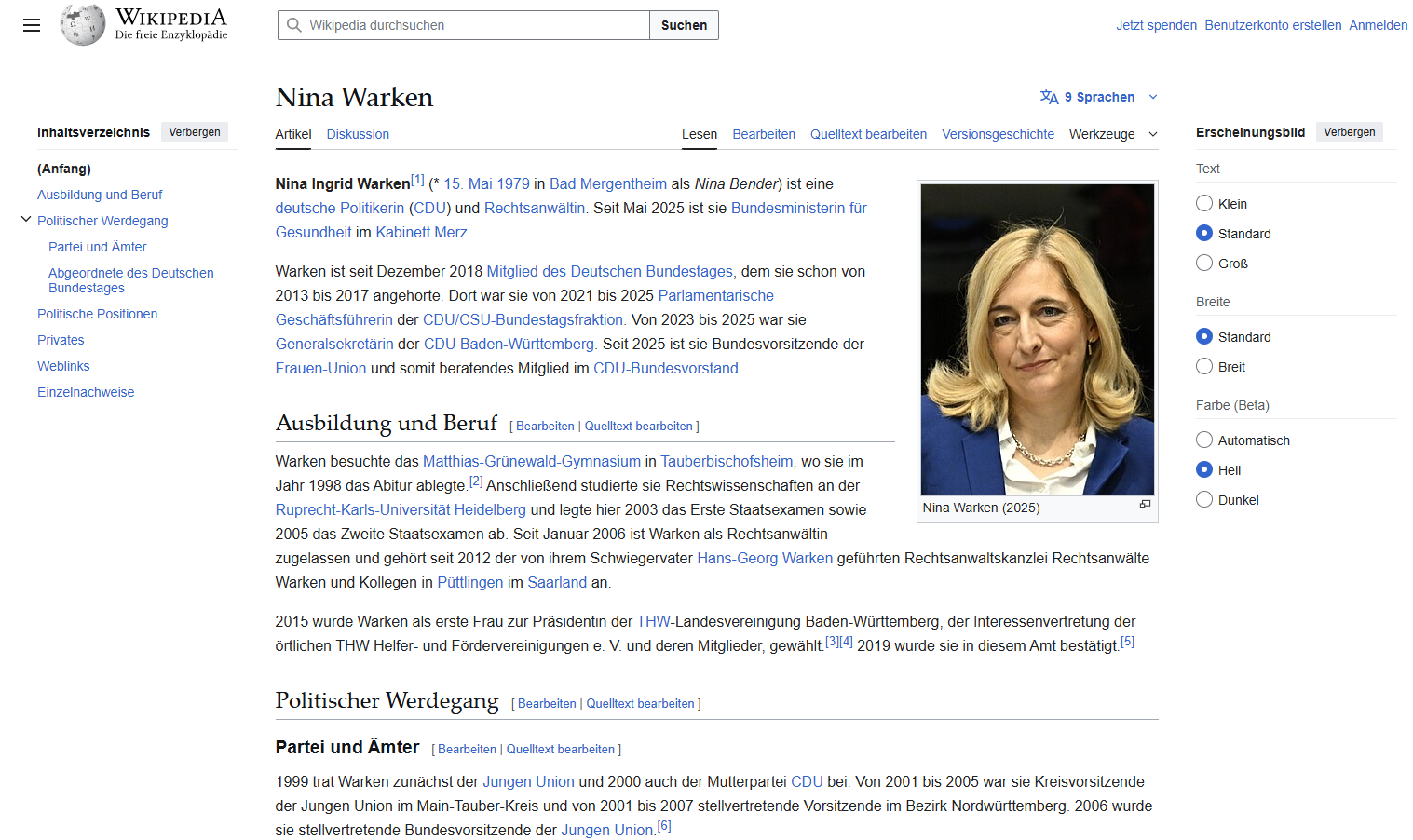Open the CDU-Bundesvorstand link
The width and height of the screenshot is (1413, 840).
(666, 368)
